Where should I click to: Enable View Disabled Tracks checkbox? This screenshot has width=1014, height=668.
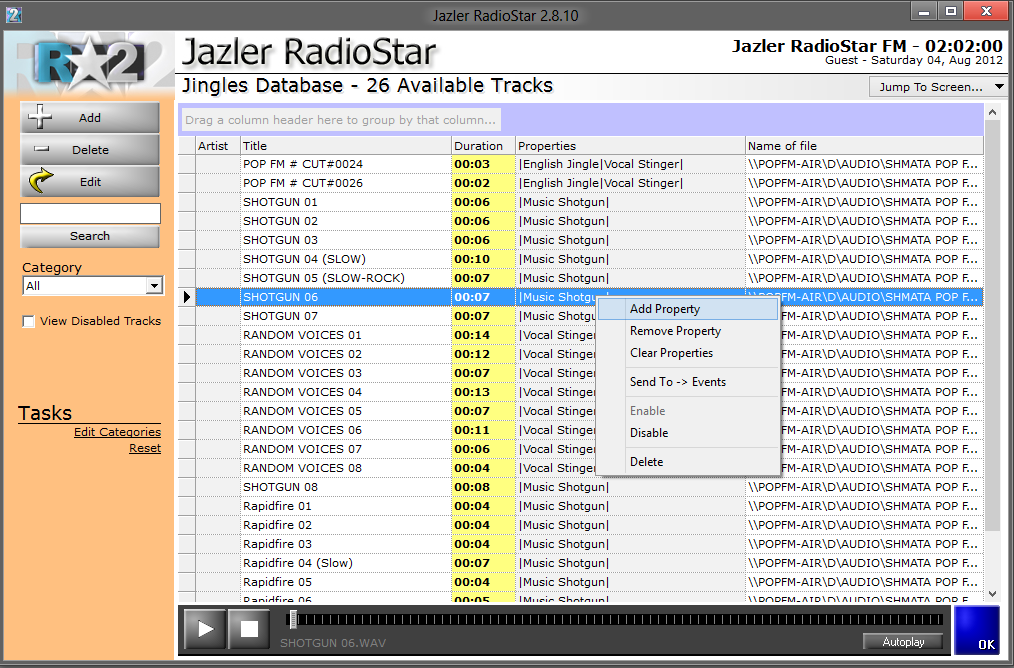tap(28, 321)
